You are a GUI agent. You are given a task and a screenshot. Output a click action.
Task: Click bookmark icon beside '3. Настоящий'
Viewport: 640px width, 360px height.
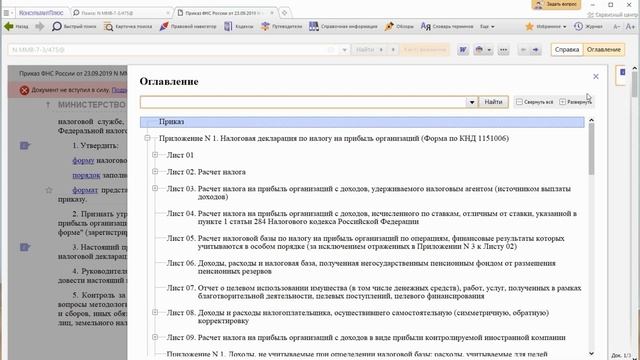coord(24,247)
